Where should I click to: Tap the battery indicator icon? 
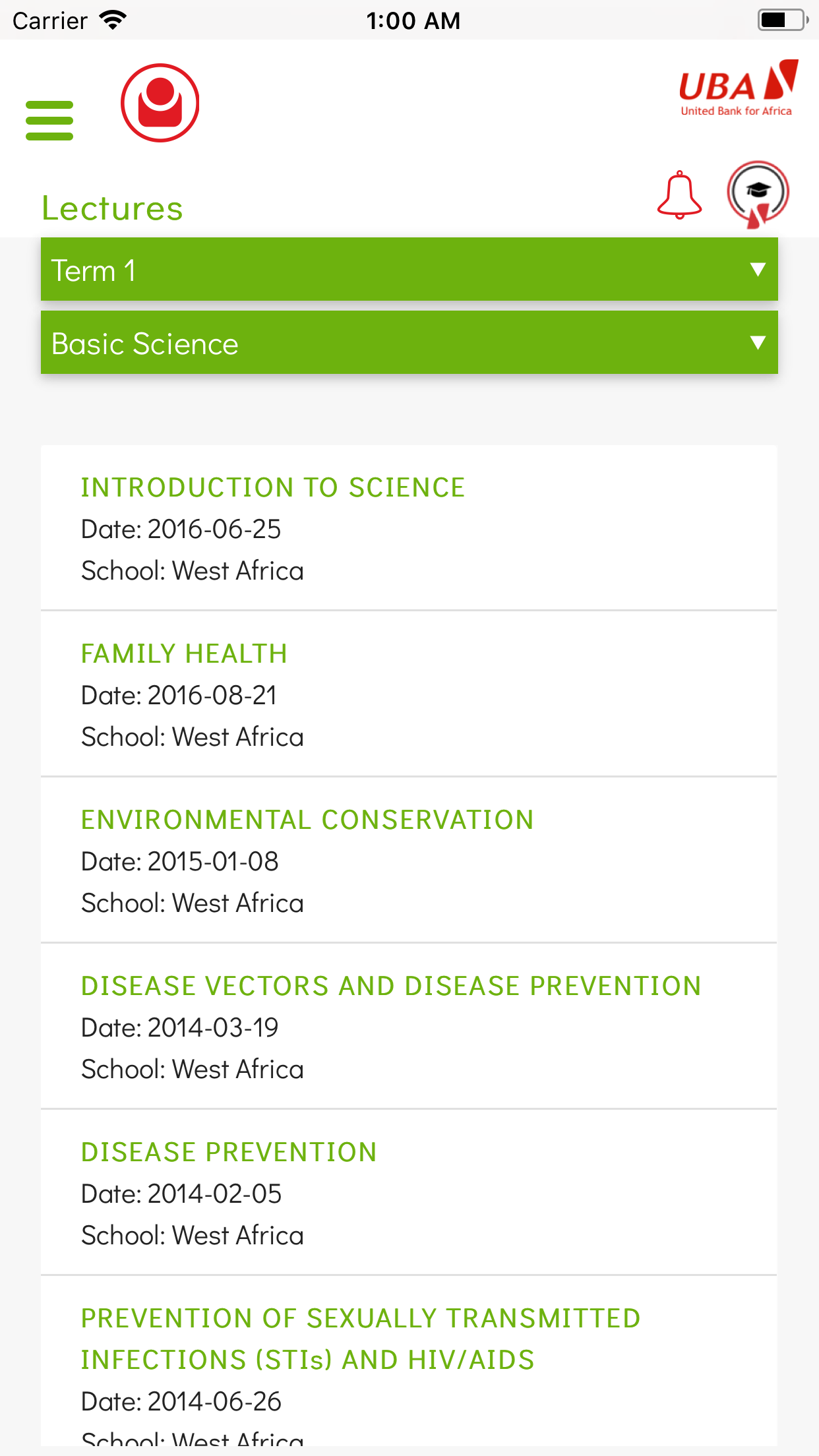click(x=783, y=20)
